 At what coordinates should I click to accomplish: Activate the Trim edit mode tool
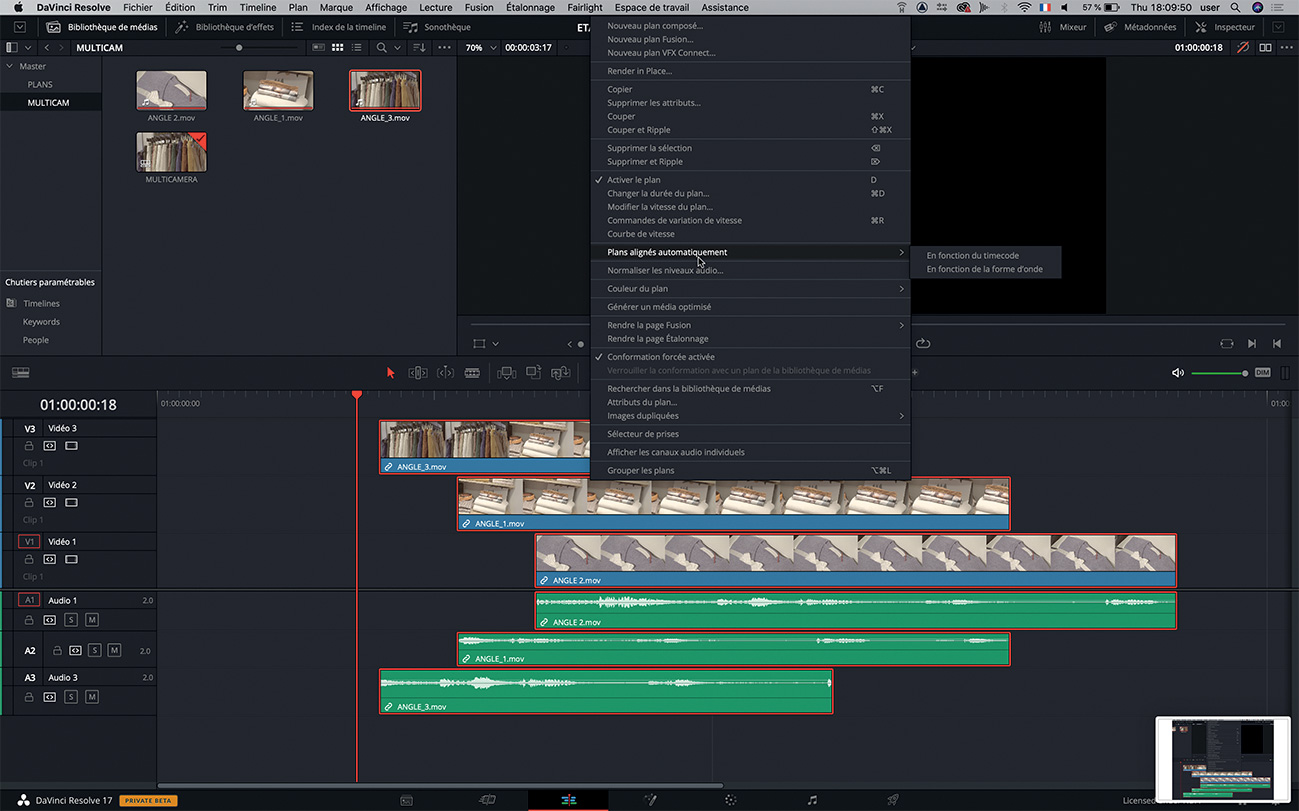[418, 373]
